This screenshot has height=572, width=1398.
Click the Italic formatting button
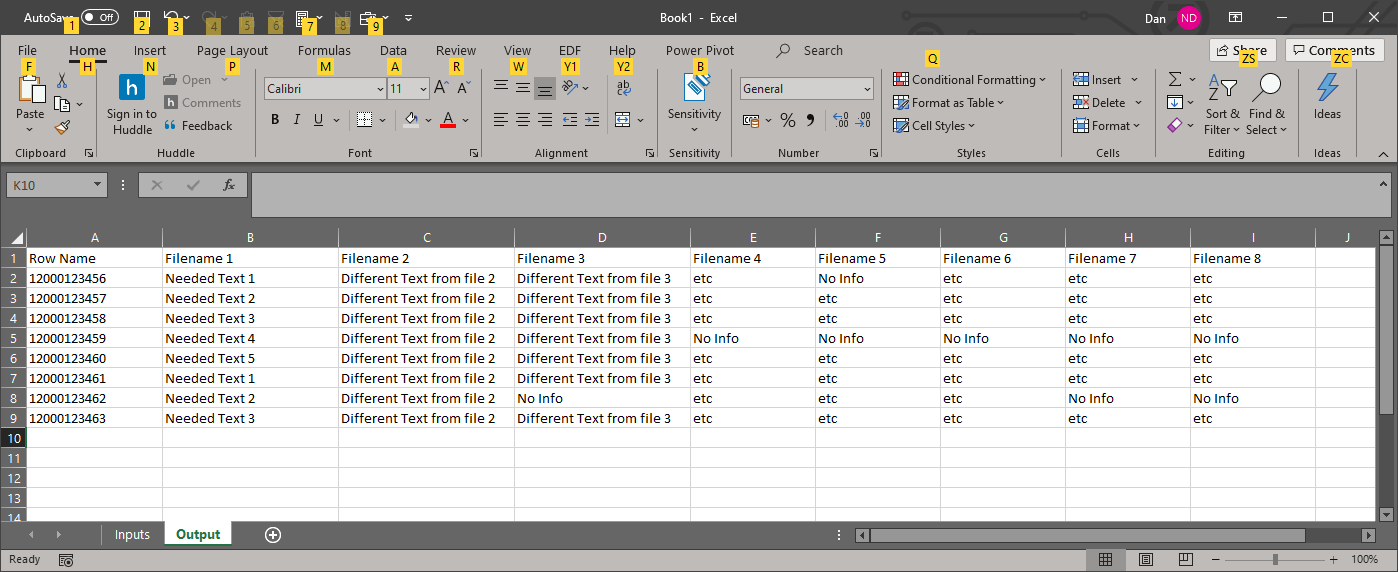pos(297,120)
